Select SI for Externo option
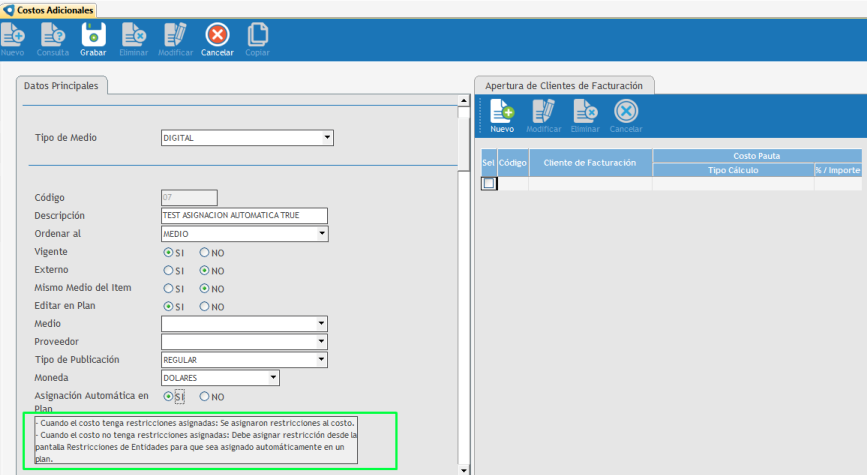Screen dimensions: 867x475 pyautogui.click(x=168, y=270)
